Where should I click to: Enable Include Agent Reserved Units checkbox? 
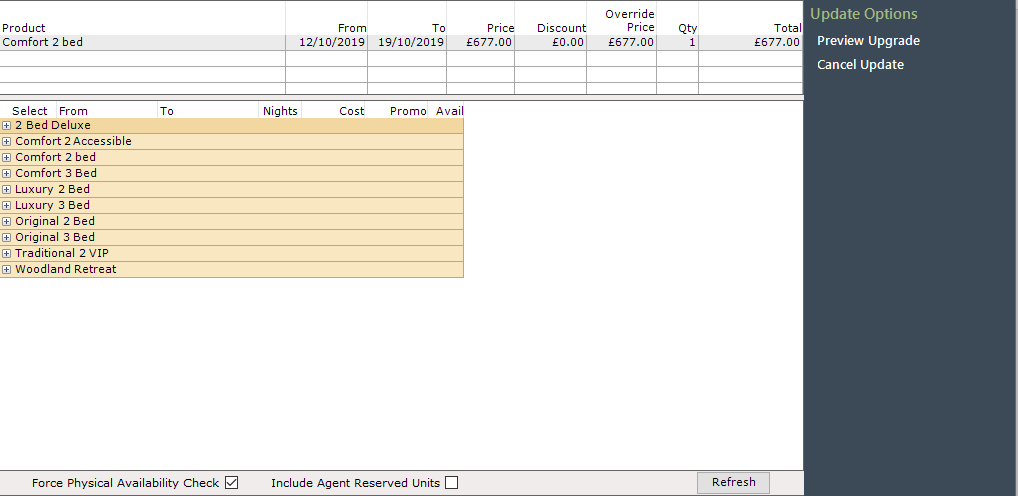click(452, 482)
